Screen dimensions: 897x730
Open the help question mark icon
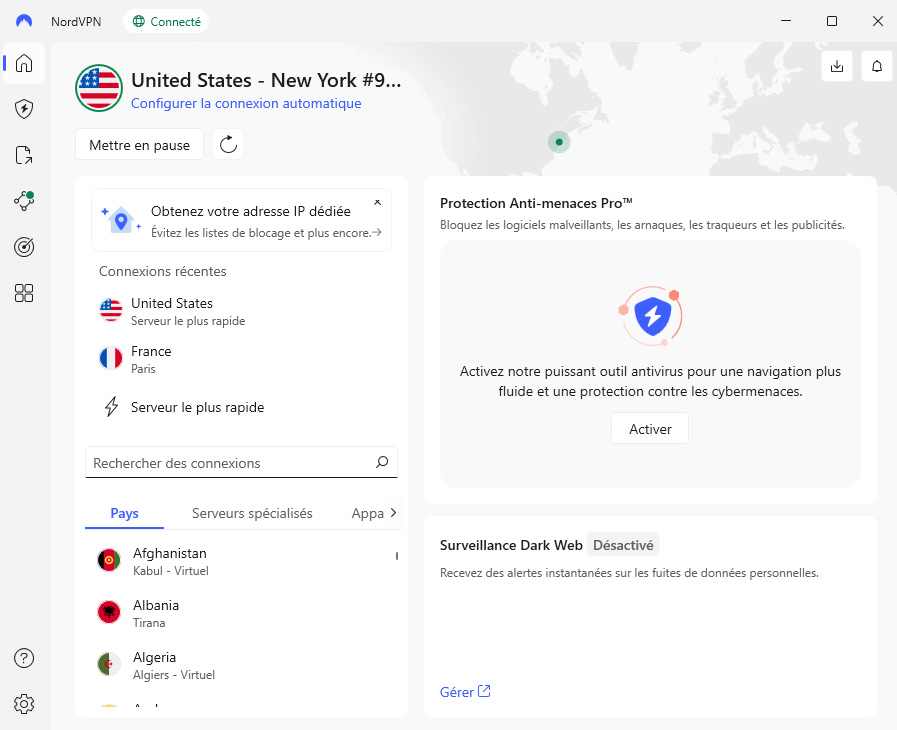coord(25,658)
